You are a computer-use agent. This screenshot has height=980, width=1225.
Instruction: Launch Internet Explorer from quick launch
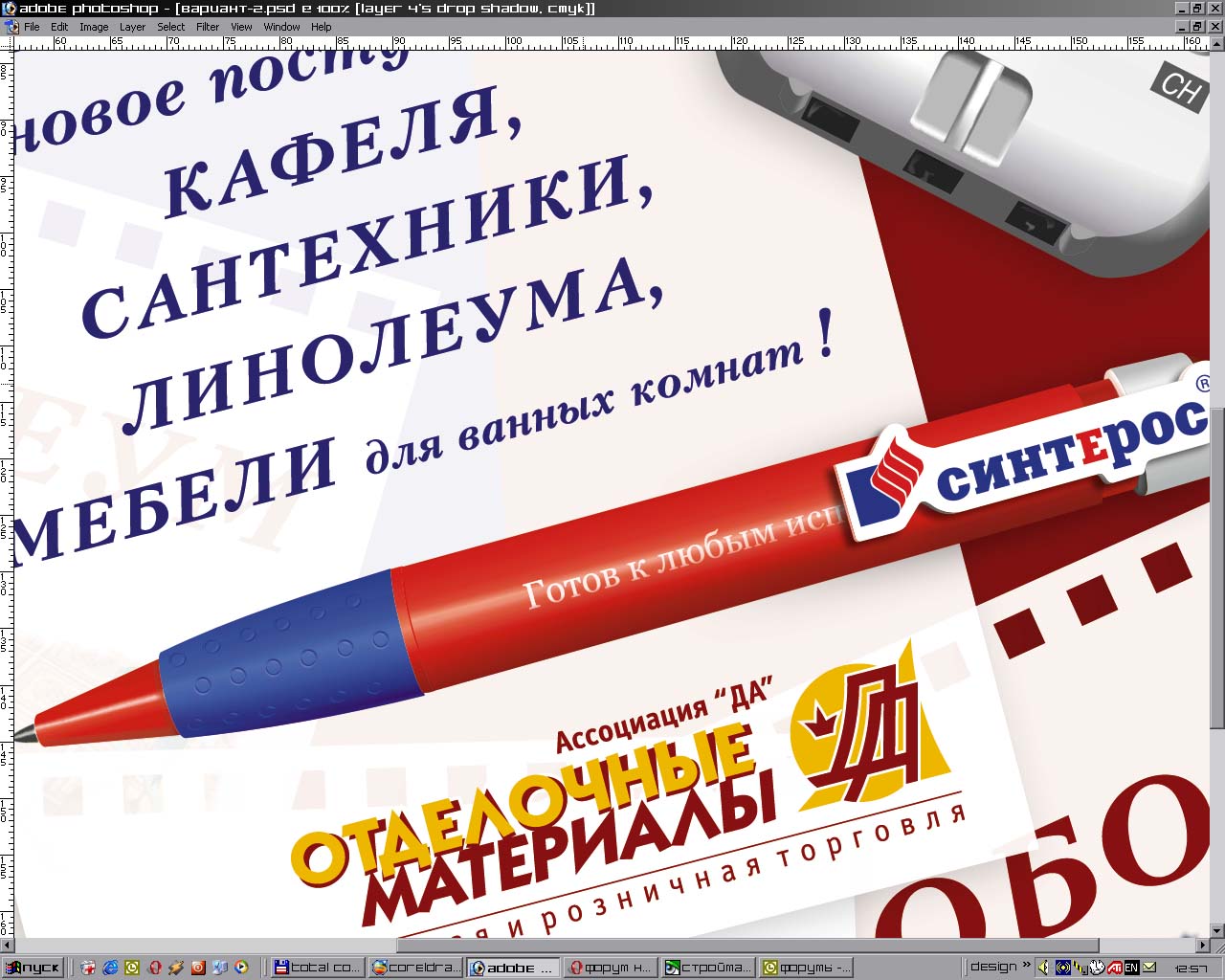pyautogui.click(x=111, y=968)
